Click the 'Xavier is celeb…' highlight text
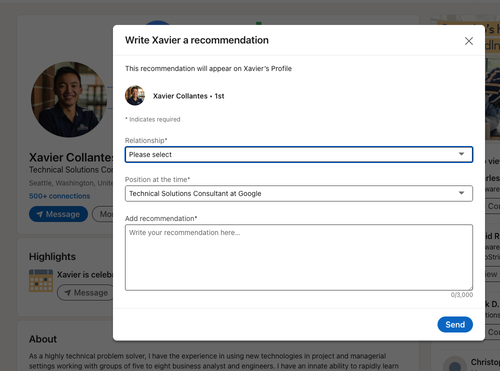The image size is (500, 371). 85,275
